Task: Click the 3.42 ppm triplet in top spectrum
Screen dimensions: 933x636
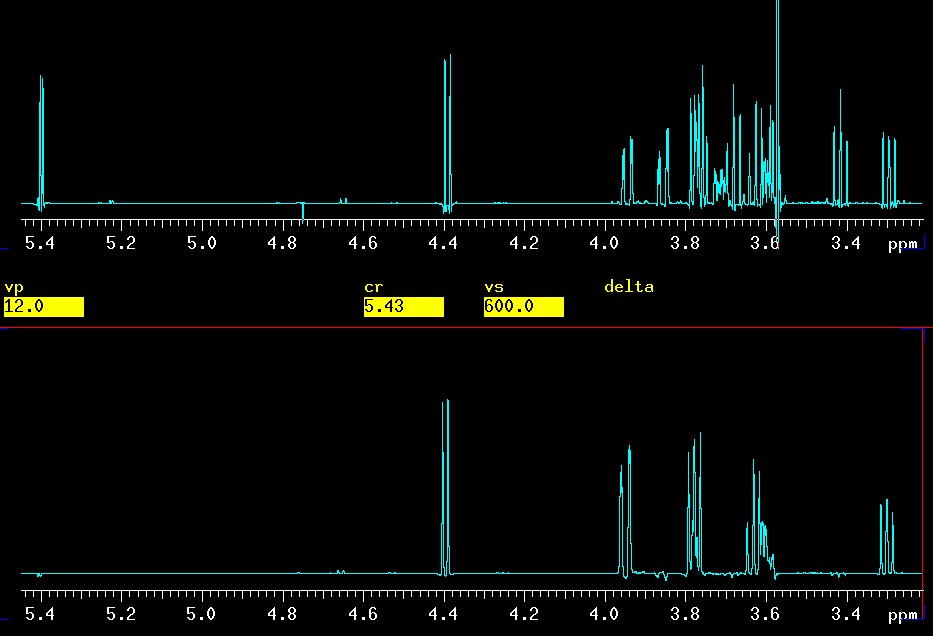Action: 840,149
